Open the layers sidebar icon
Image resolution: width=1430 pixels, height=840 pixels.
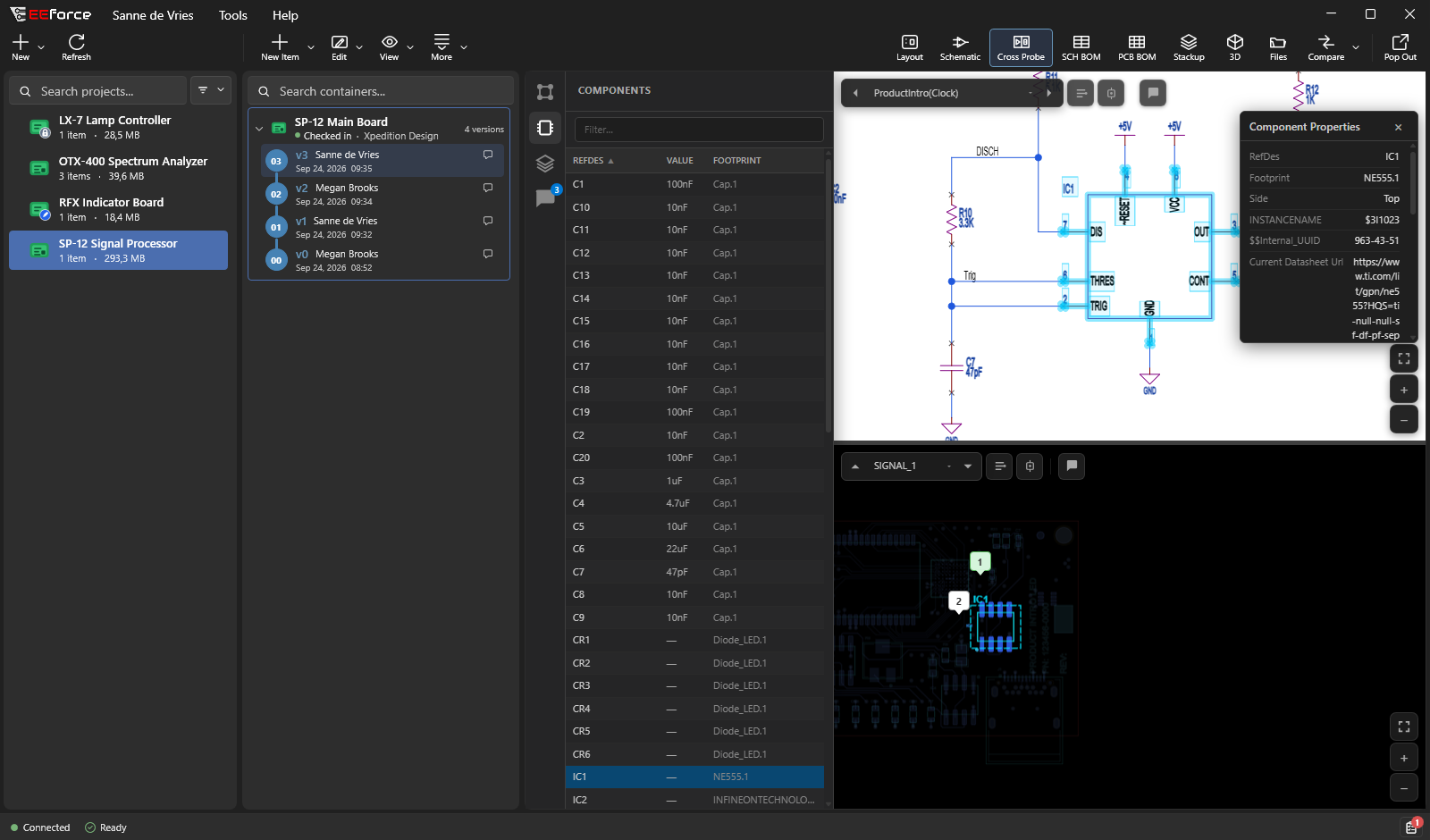(545, 164)
